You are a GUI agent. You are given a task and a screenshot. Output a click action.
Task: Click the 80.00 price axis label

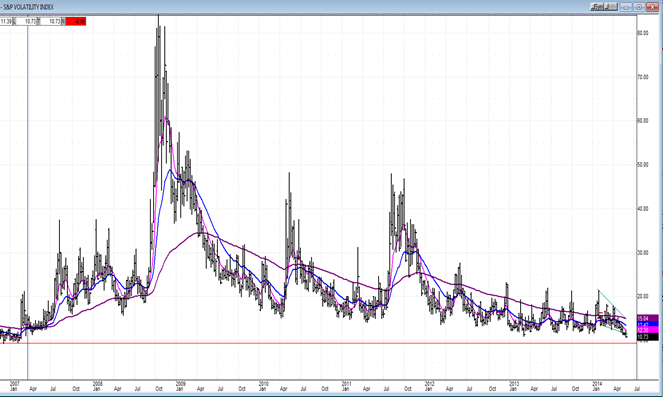[x=643, y=33]
